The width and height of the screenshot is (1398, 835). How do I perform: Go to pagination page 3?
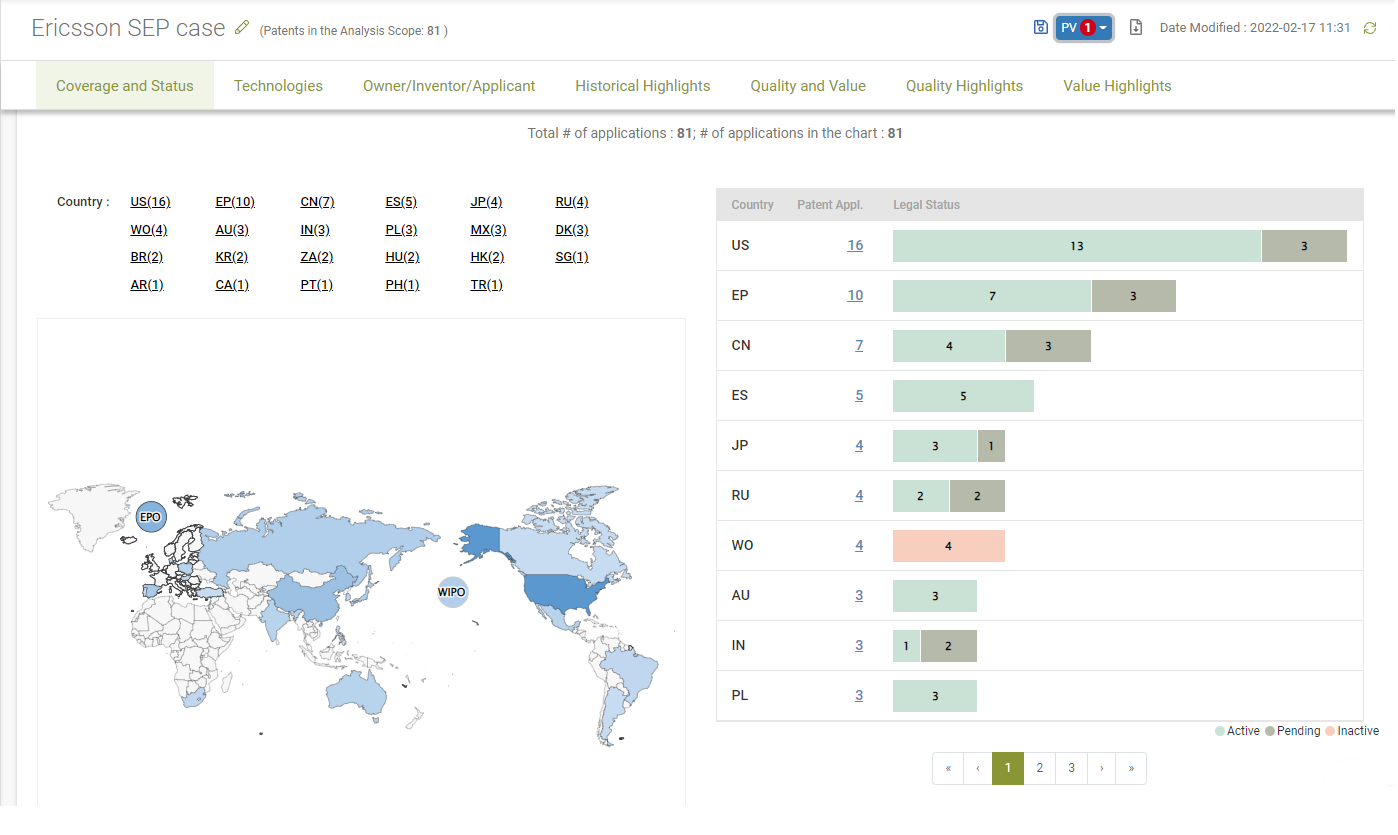tap(1071, 768)
